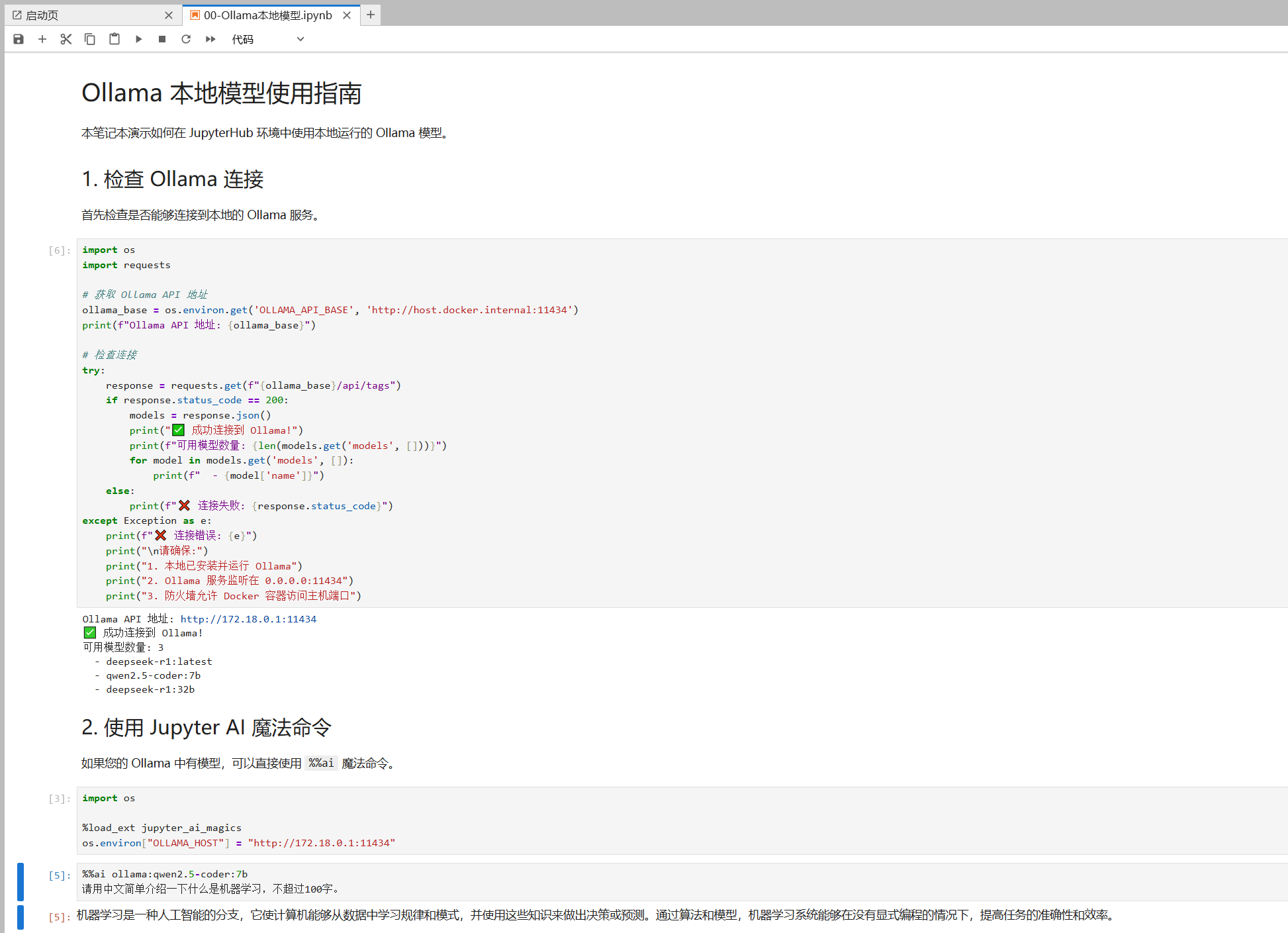This screenshot has height=933, width=1288.
Task: Copy the selected cell
Action: point(90,39)
